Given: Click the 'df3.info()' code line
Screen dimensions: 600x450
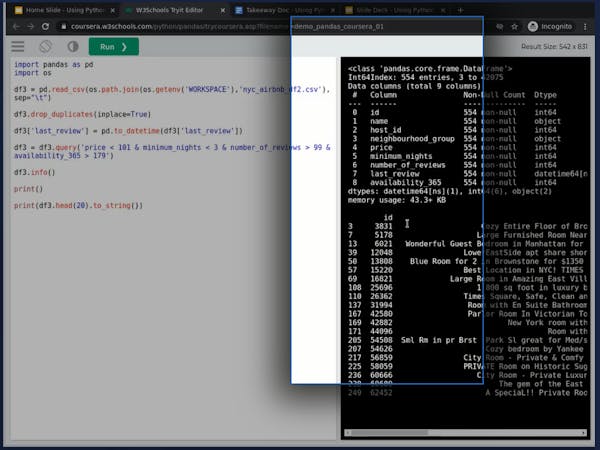Looking at the screenshot, I should [x=34, y=172].
